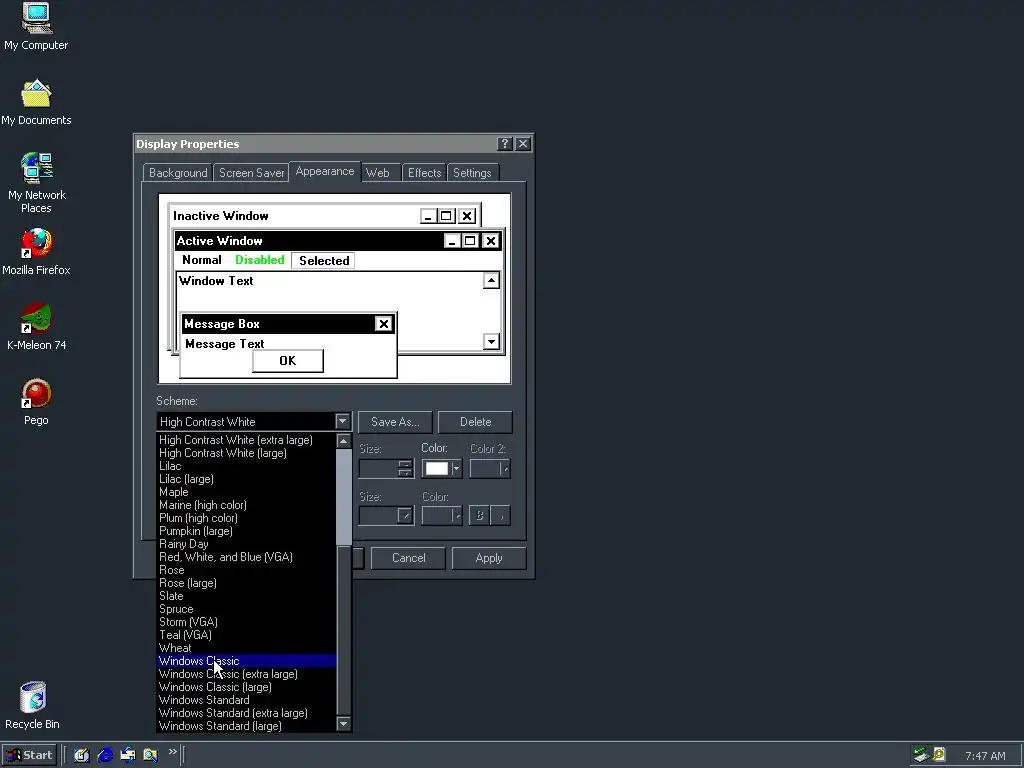Pick the Rose (large) scheme
The image size is (1024, 768).
pos(246,583)
